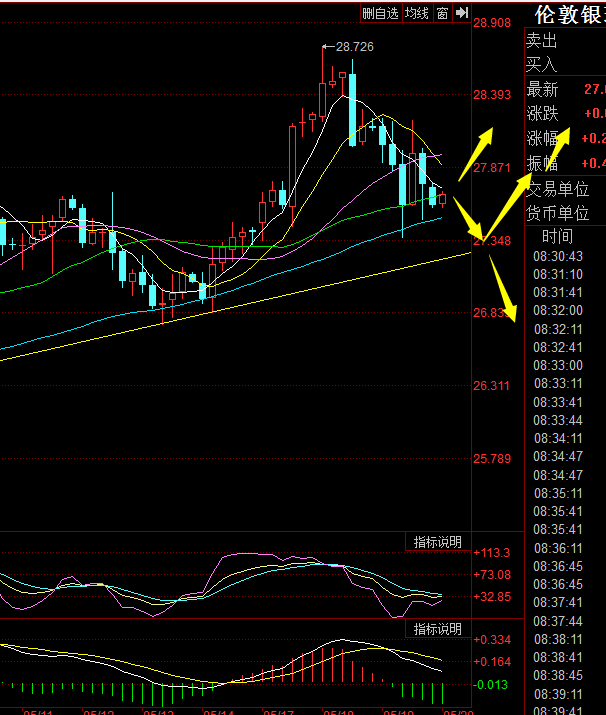Toggle the 均线 moving-average button
Viewport: 606px width, 715px height.
(x=417, y=13)
